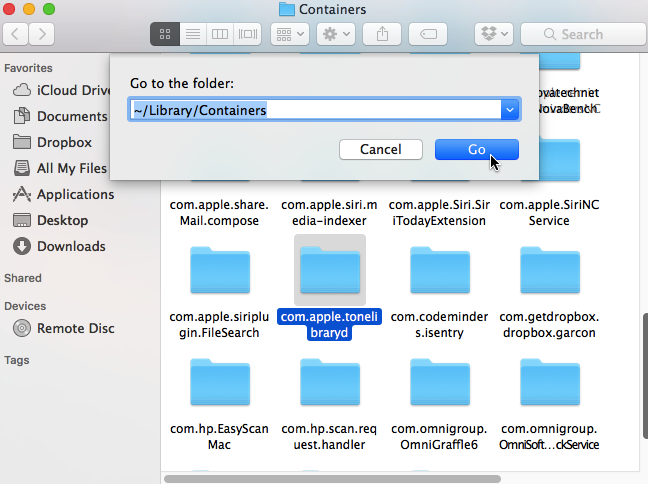This screenshot has height=484, width=648.
Task: Click the com.apple.SiriNCService folder name
Action: coord(549,212)
